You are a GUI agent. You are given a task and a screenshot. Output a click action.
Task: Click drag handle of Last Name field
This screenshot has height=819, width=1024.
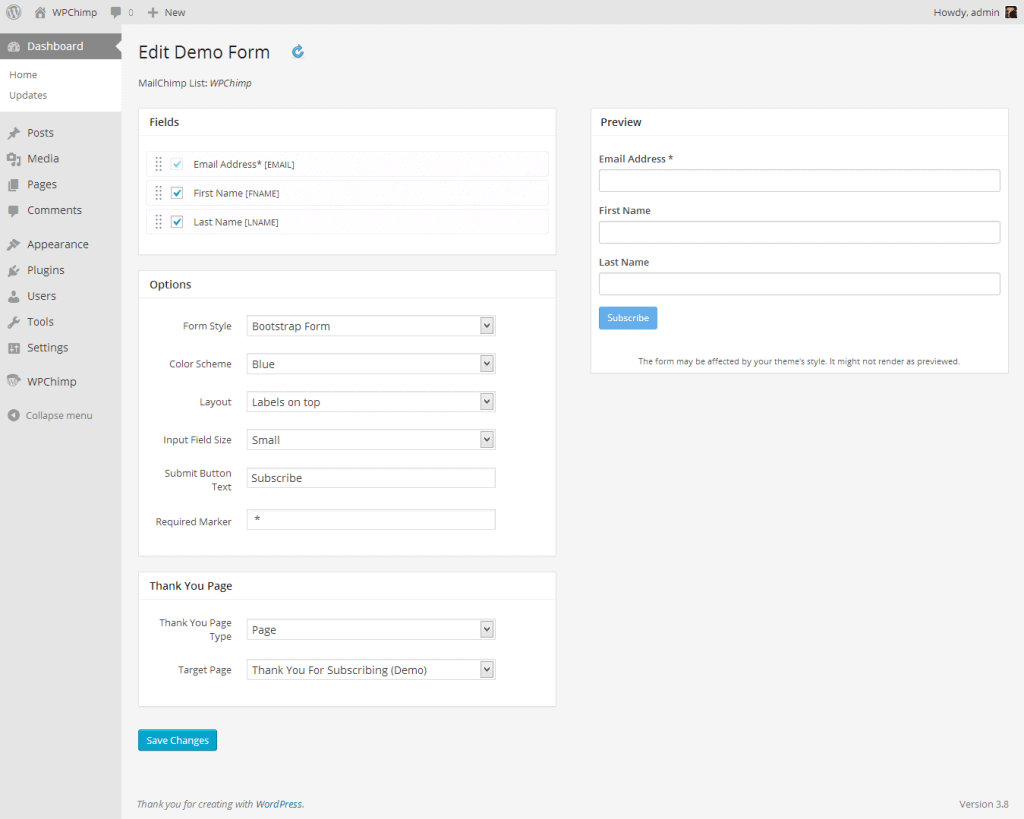[159, 221]
